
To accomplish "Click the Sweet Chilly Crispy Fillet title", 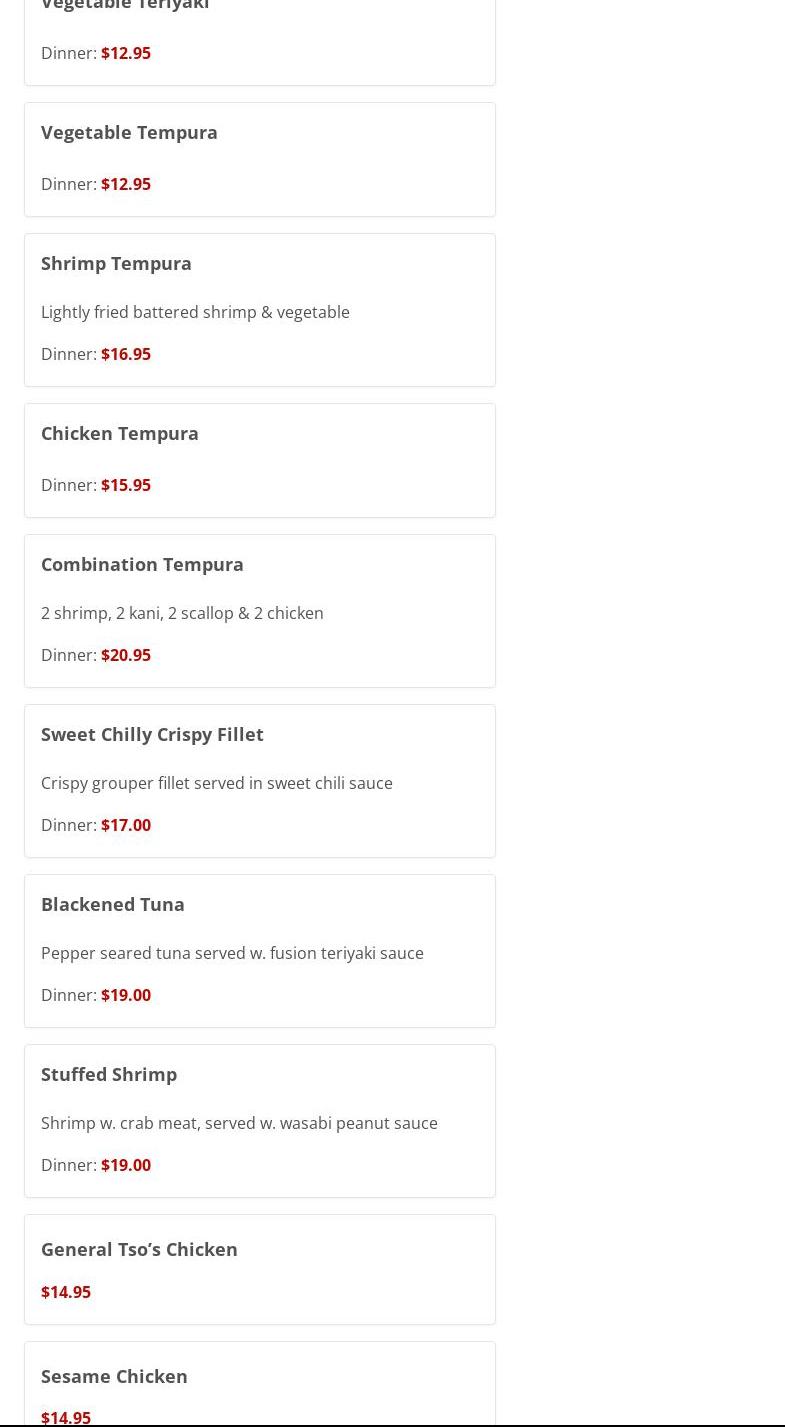I will click(152, 734).
